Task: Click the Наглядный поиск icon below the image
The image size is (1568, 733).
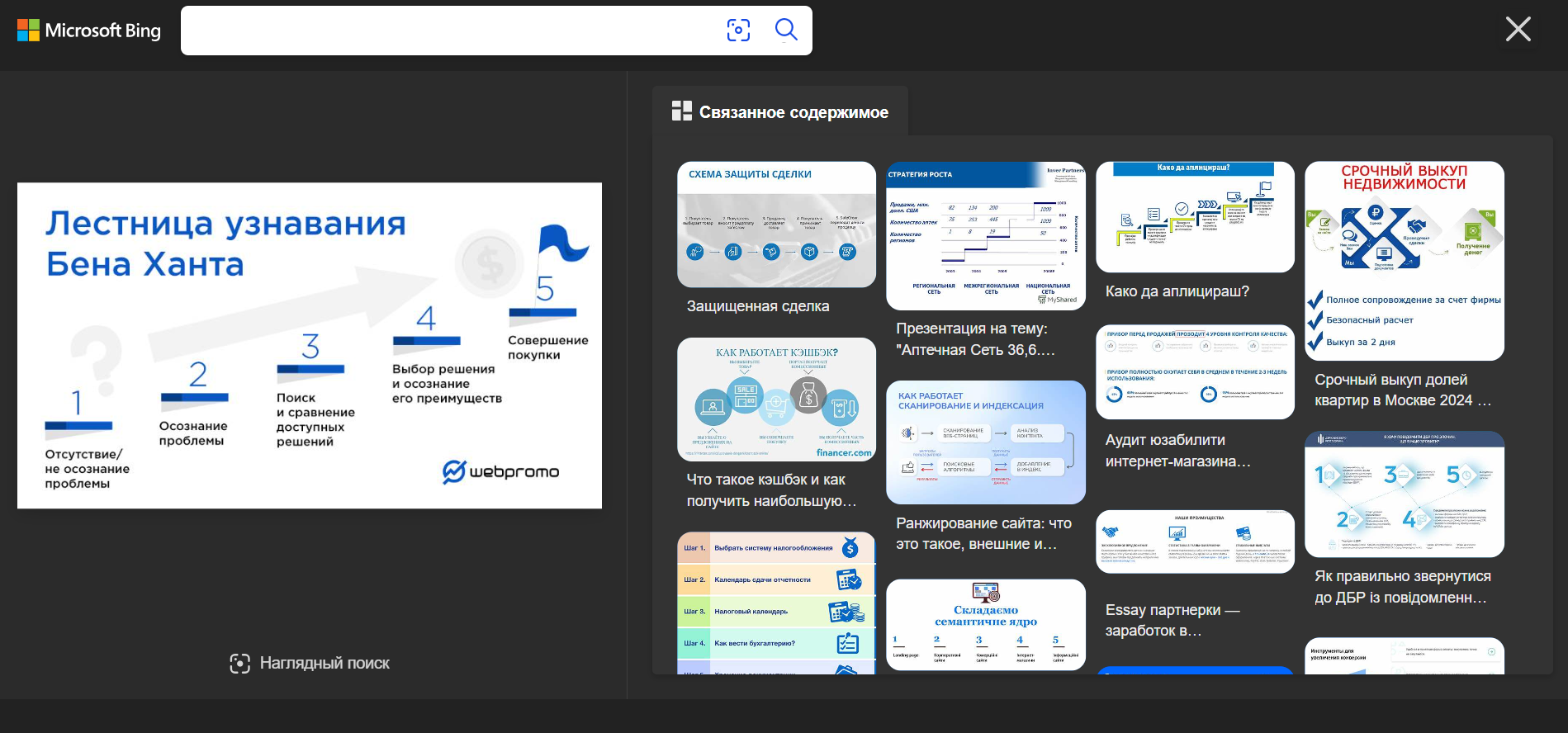Action: 239,664
